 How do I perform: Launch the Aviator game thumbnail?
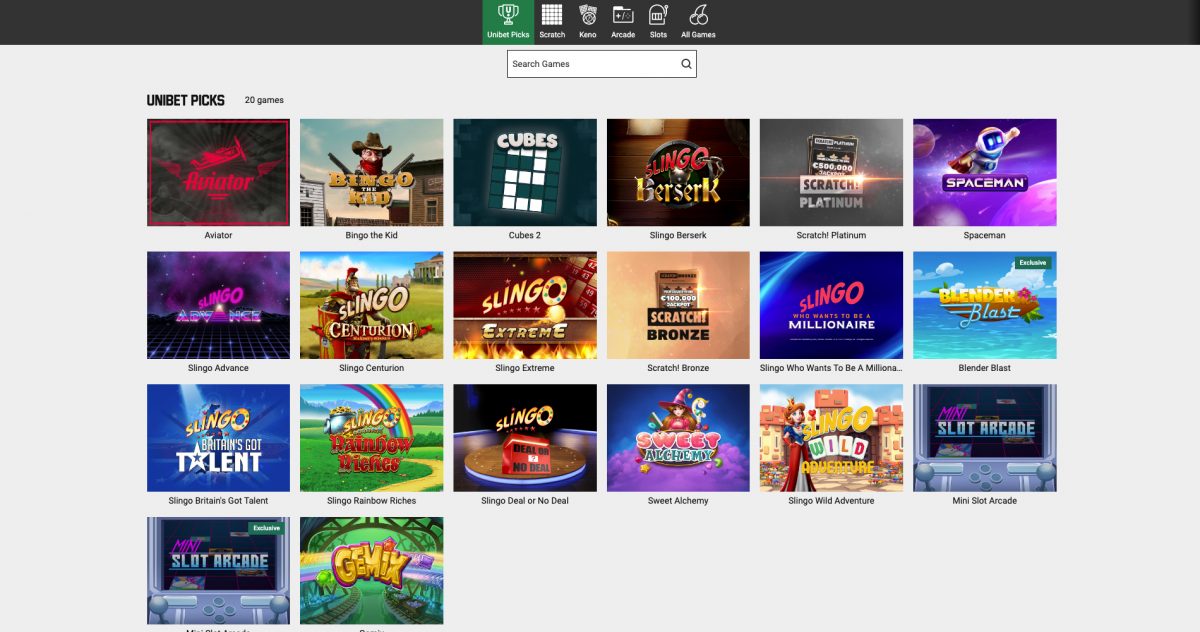(218, 173)
